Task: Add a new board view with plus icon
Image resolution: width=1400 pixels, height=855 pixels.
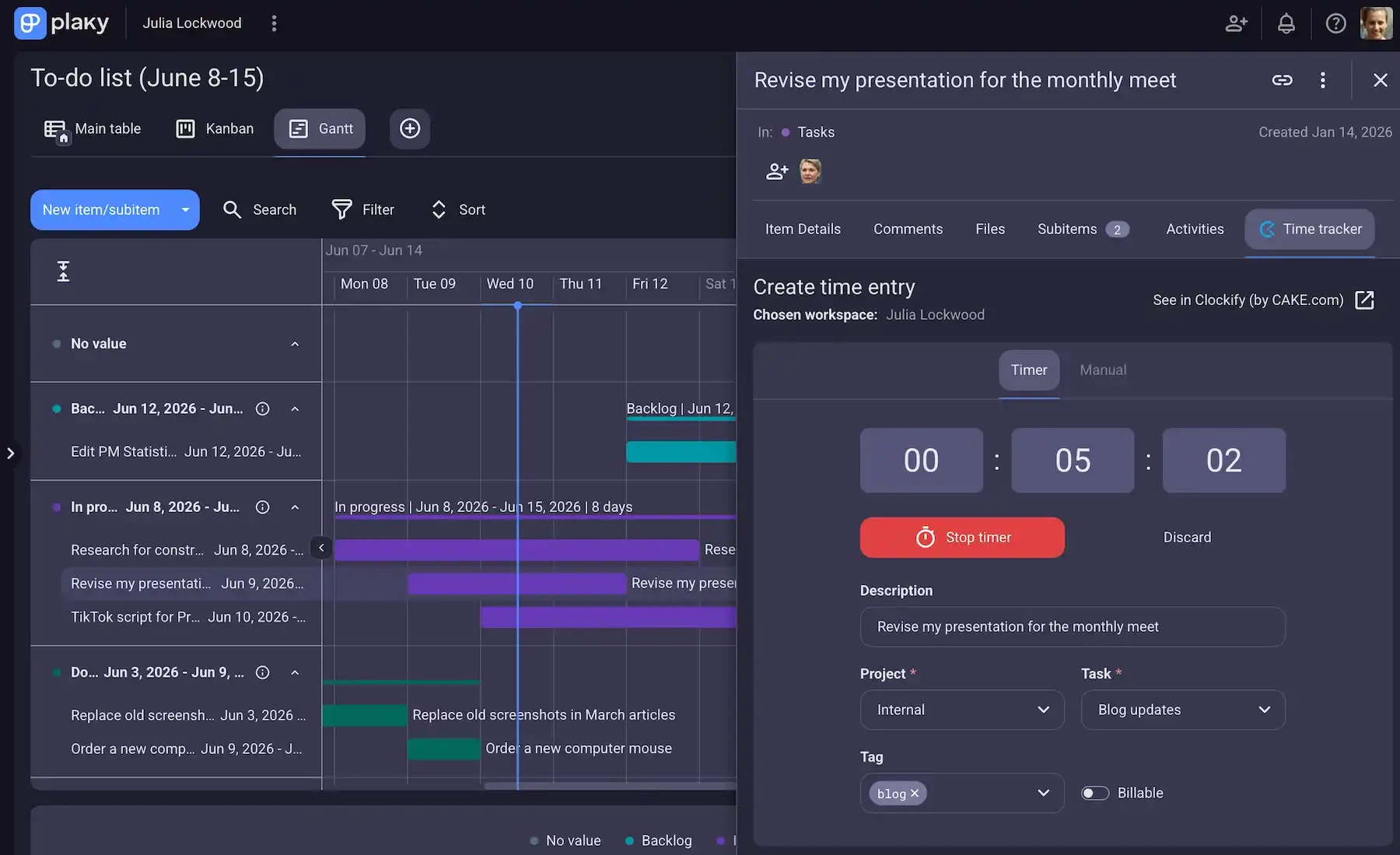Action: 410,128
